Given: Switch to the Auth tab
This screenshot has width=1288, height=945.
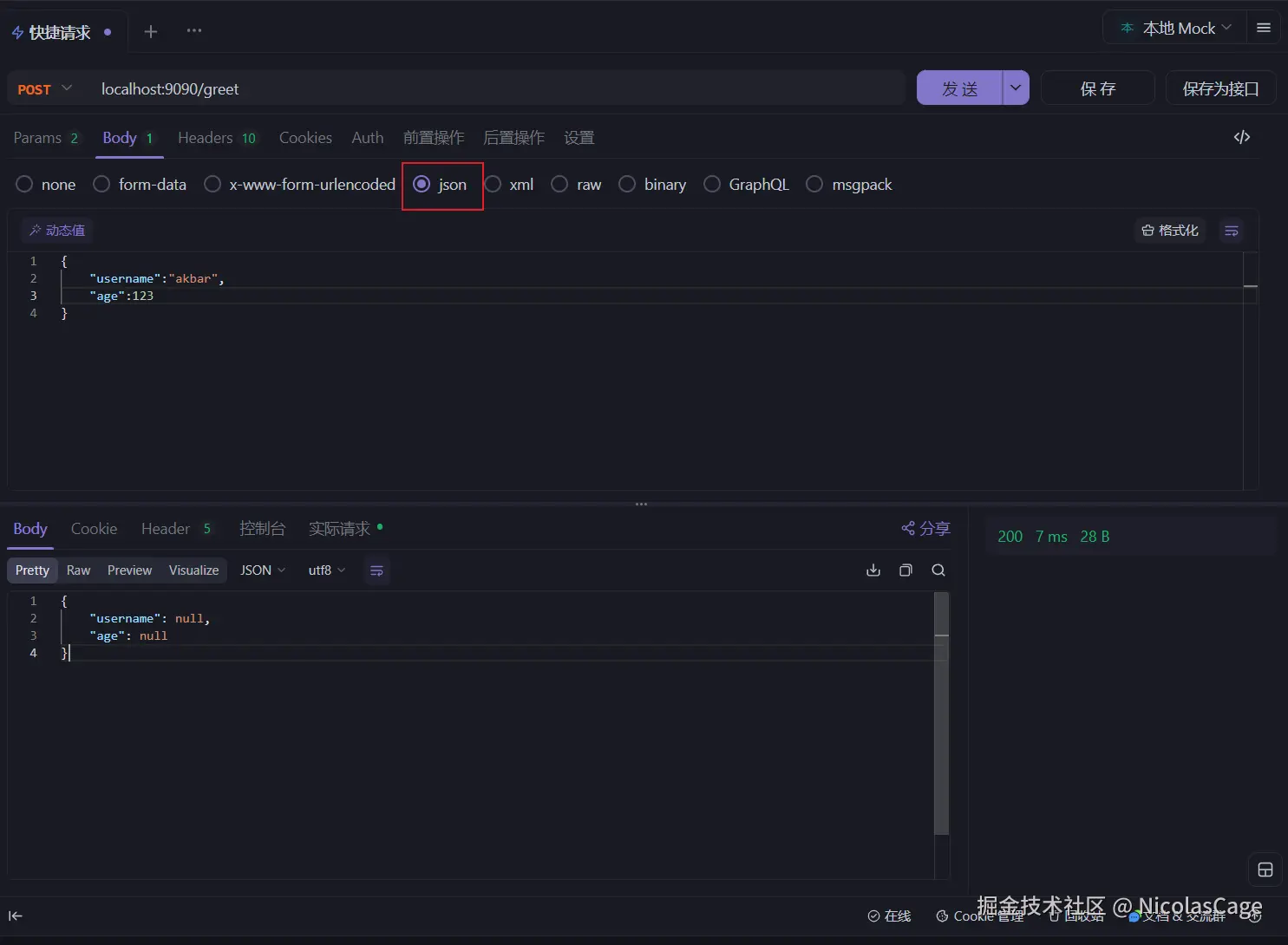Looking at the screenshot, I should (368, 138).
